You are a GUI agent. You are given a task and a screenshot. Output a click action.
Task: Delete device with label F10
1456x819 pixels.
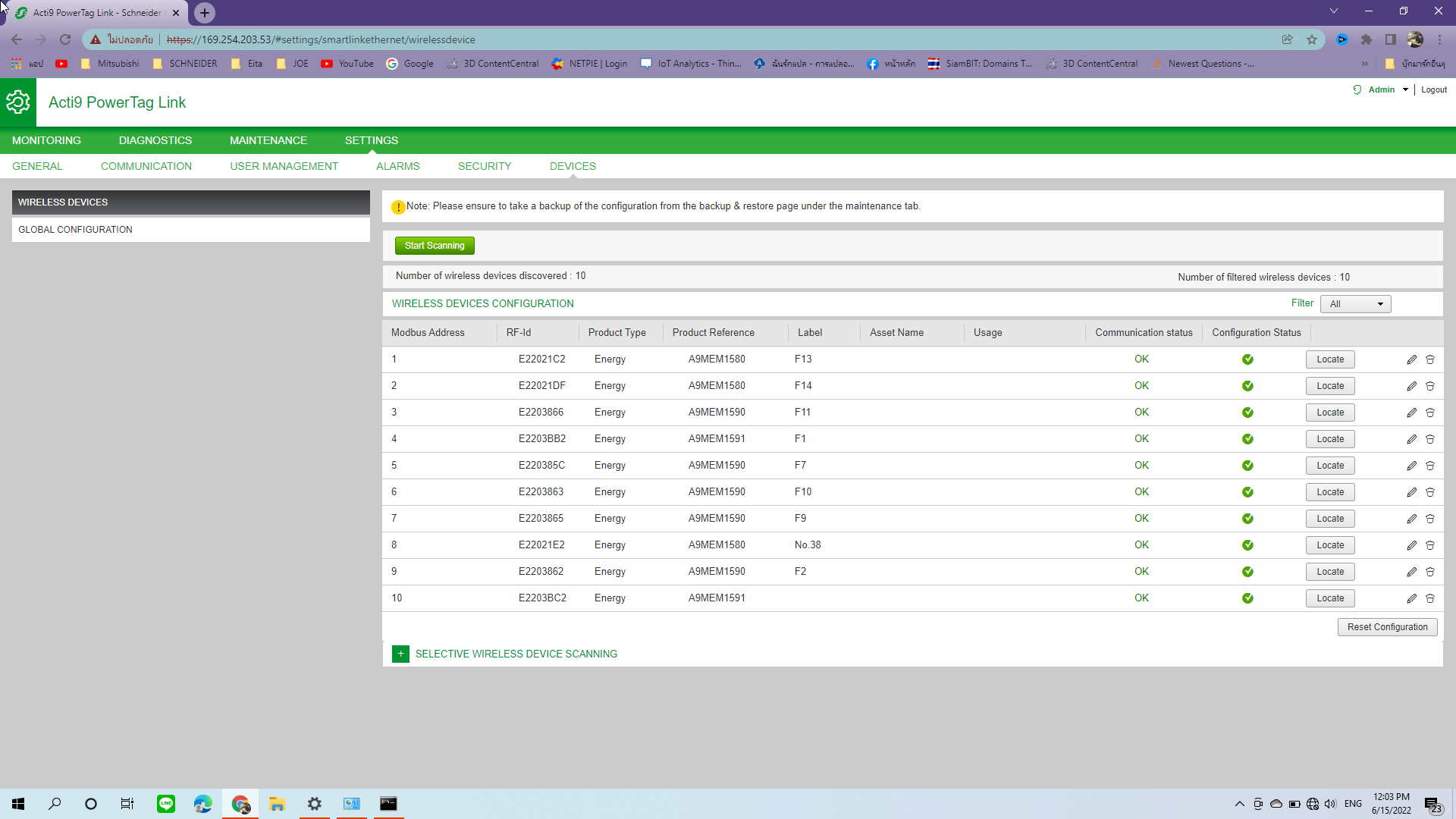tap(1430, 492)
